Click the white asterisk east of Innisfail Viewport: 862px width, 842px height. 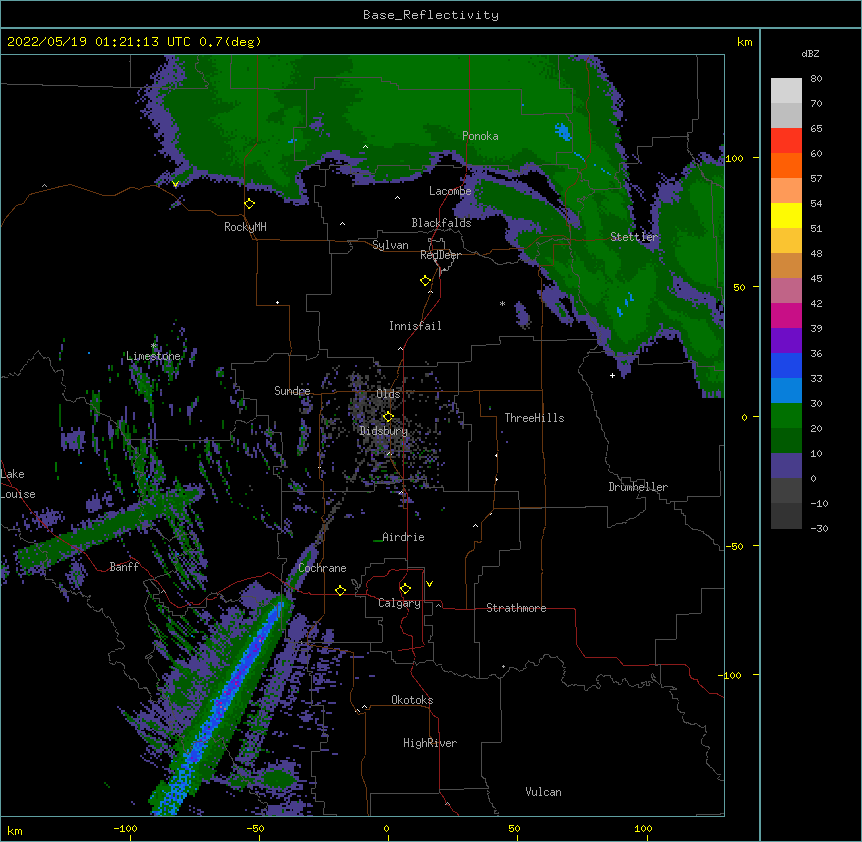[x=502, y=304]
